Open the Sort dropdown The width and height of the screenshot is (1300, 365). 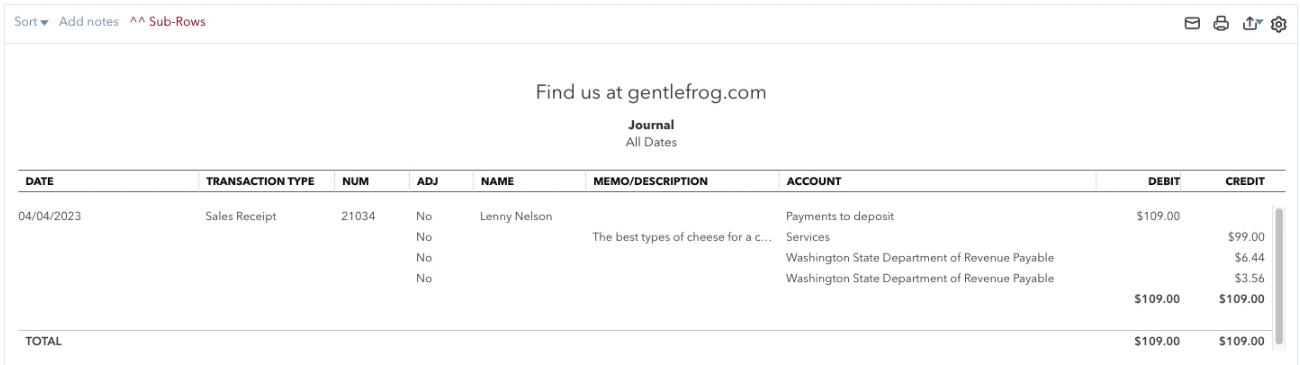pos(31,22)
